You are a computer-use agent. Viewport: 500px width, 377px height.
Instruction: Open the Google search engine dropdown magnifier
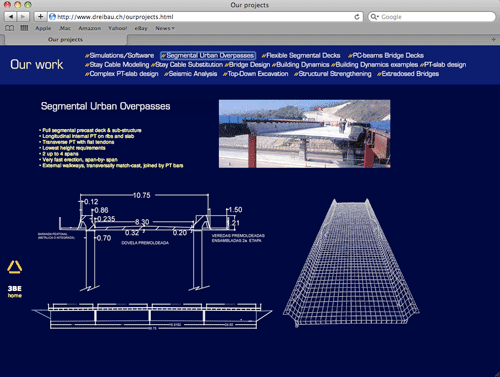coord(375,17)
